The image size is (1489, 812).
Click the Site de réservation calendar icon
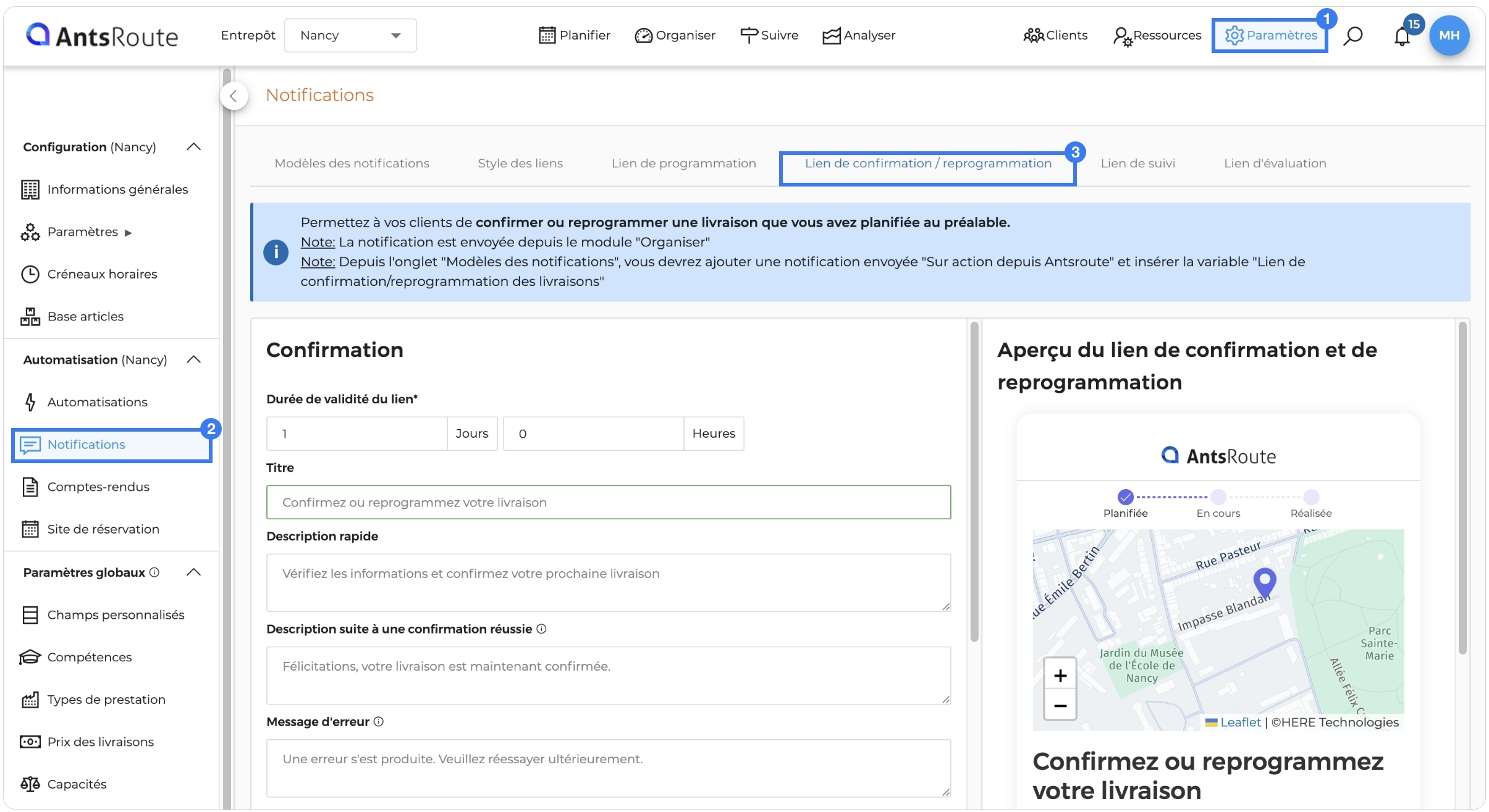click(x=30, y=529)
